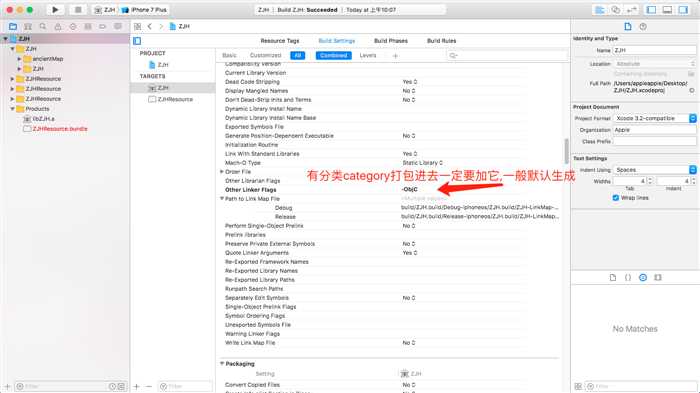Viewport: 700px width, 393px height.
Task: Open the Breakpoint navigator
Action: (103, 27)
